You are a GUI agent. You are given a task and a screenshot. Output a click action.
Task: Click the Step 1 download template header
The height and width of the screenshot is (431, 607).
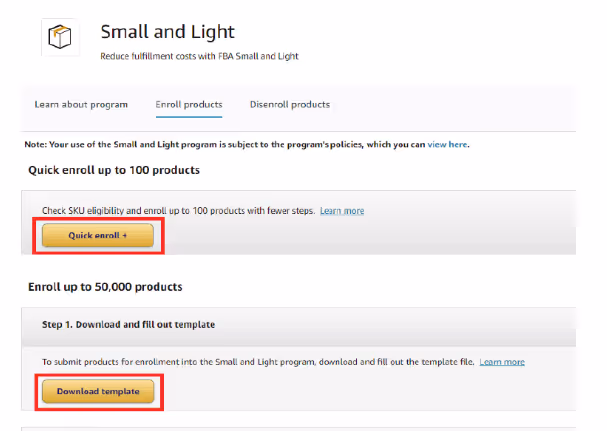[x=128, y=325]
